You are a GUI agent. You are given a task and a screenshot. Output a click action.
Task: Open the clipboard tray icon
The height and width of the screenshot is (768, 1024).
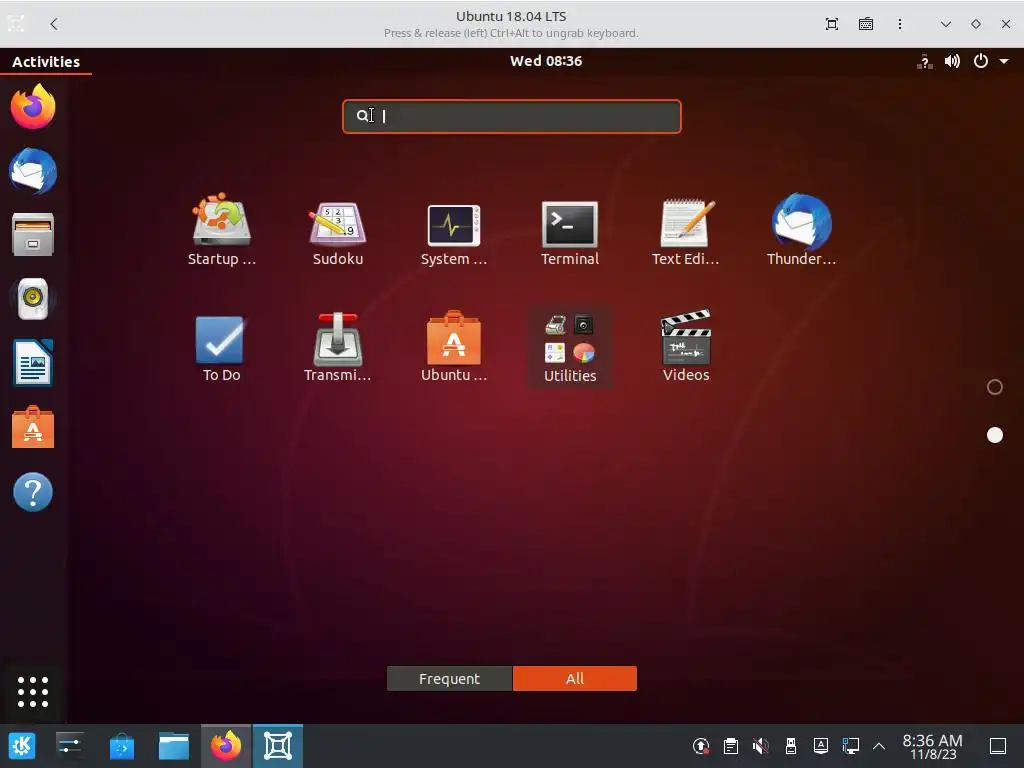click(731, 746)
